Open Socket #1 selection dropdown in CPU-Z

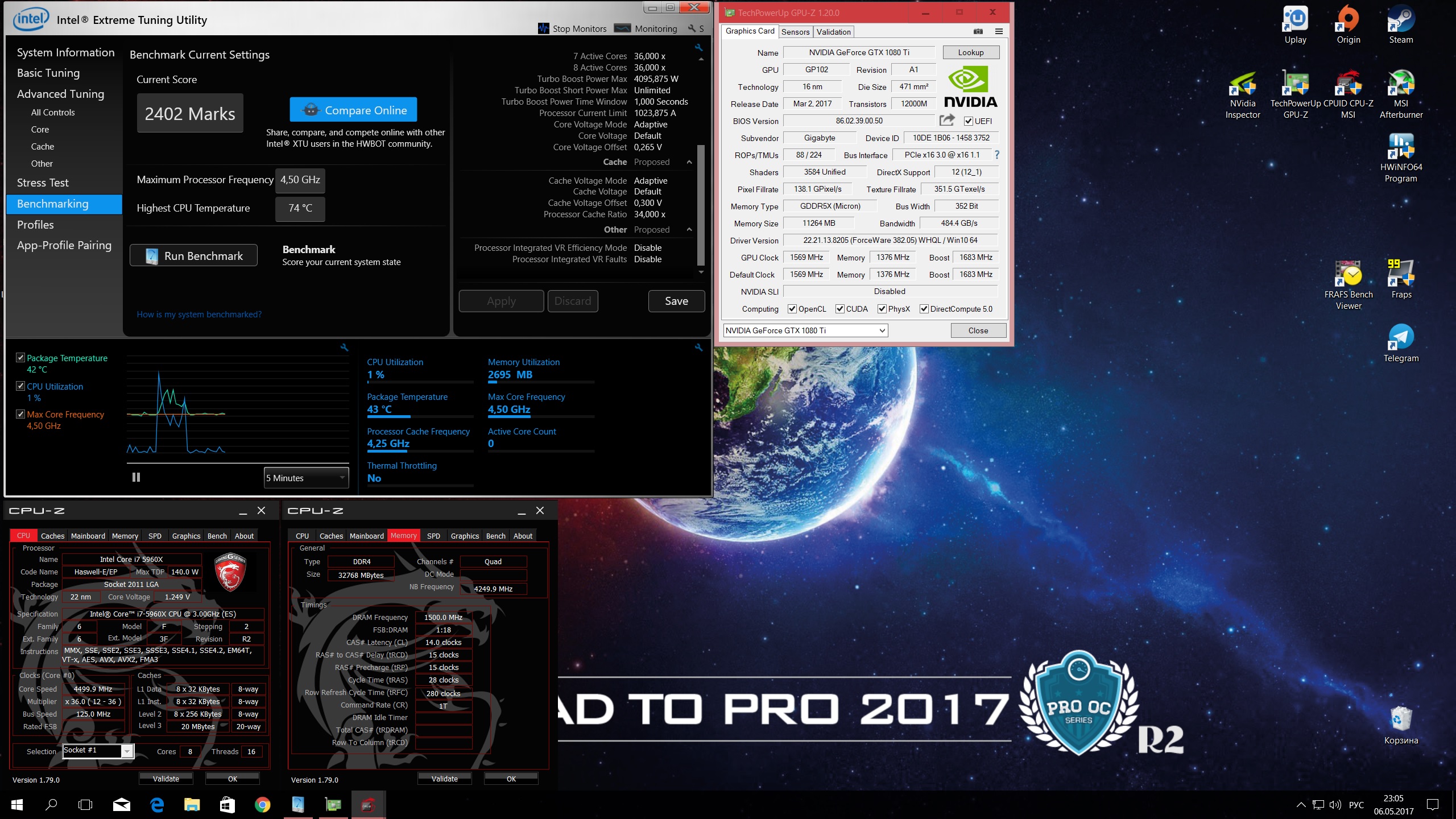(98, 751)
